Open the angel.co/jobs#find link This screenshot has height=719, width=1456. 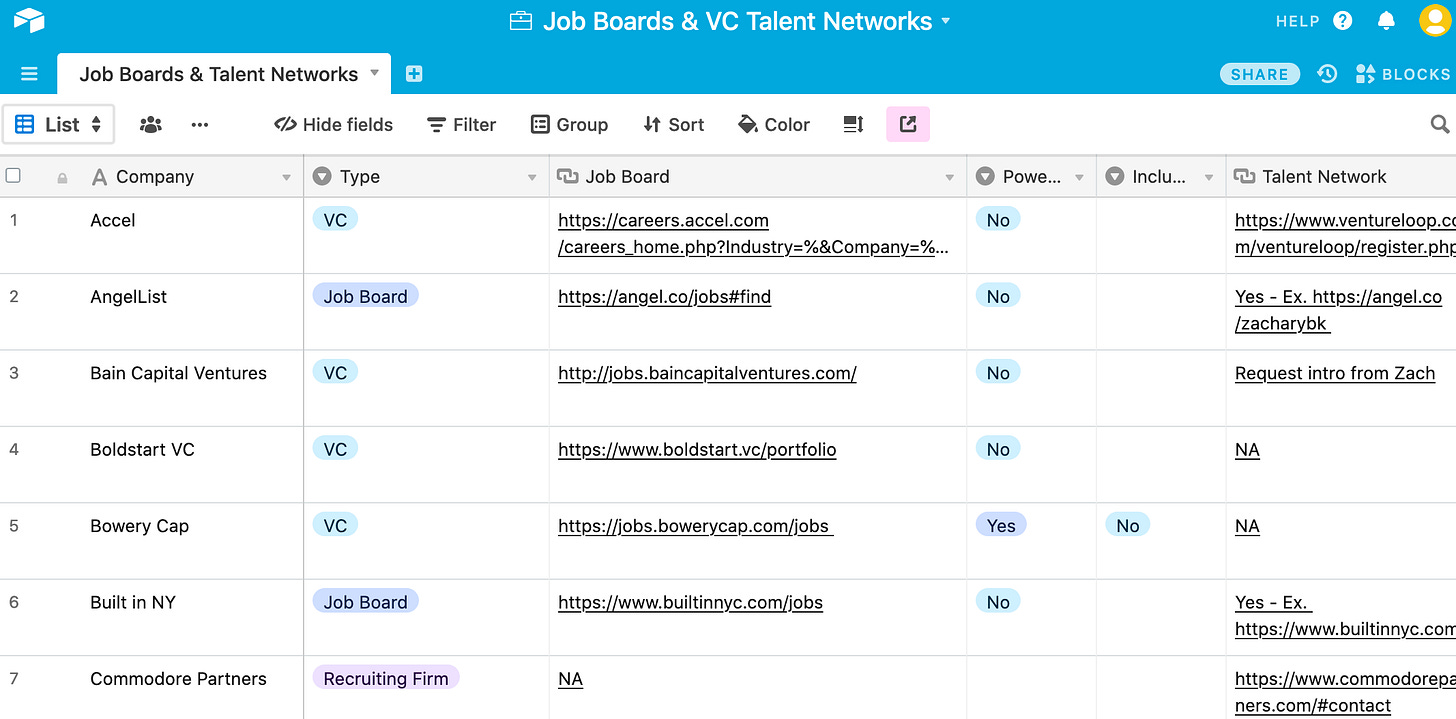coord(664,296)
